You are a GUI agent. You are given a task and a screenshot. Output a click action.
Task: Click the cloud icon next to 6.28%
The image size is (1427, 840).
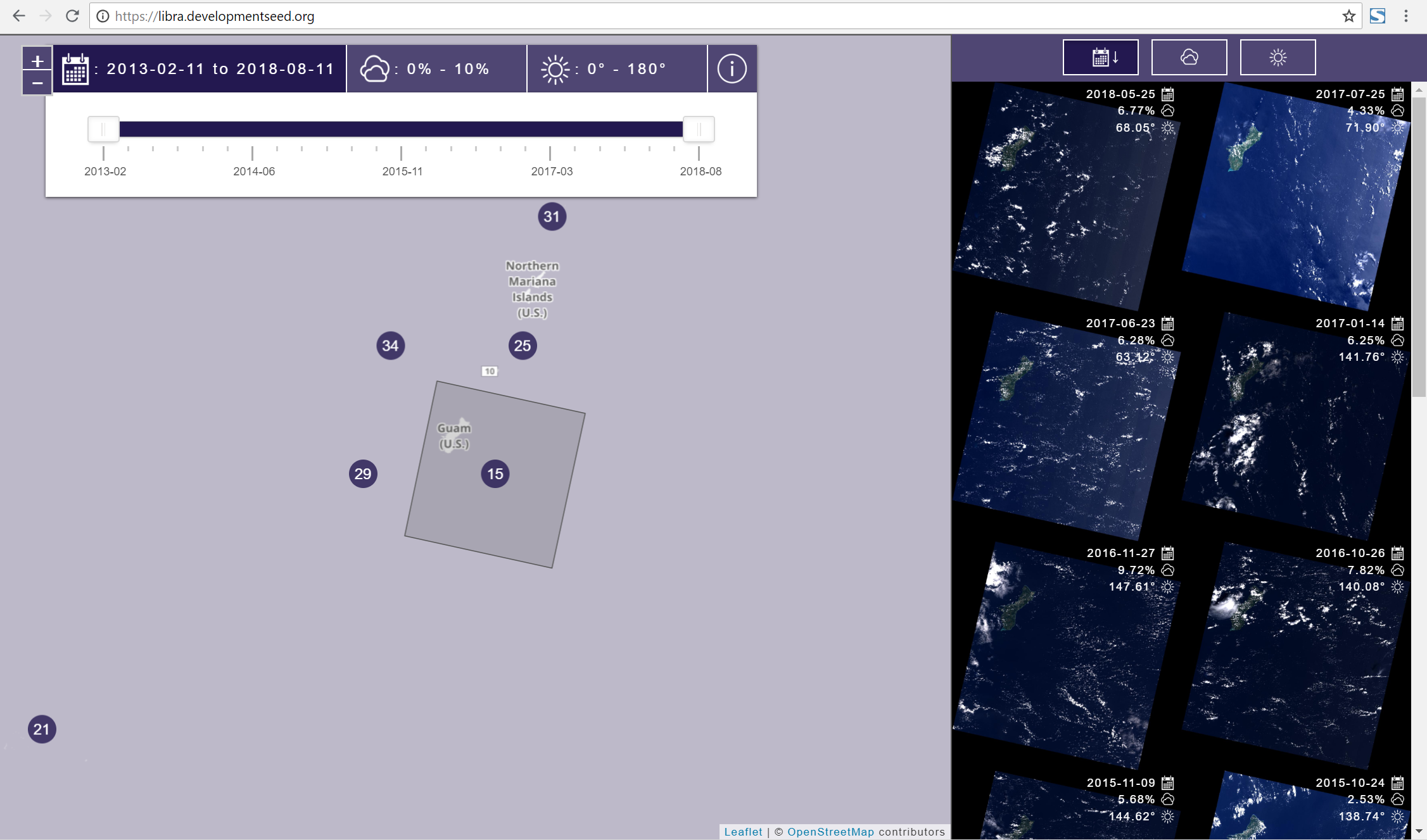click(1168, 341)
